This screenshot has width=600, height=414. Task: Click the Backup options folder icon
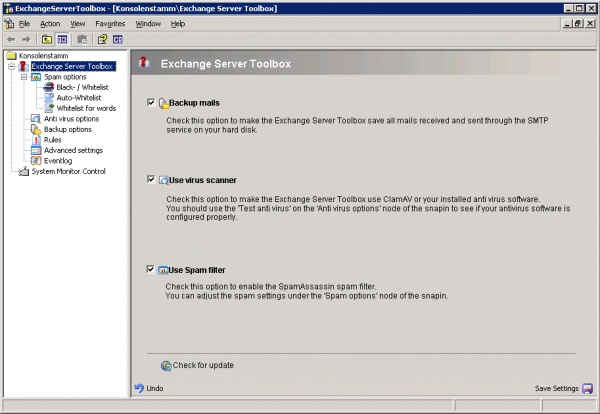pyautogui.click(x=36, y=129)
